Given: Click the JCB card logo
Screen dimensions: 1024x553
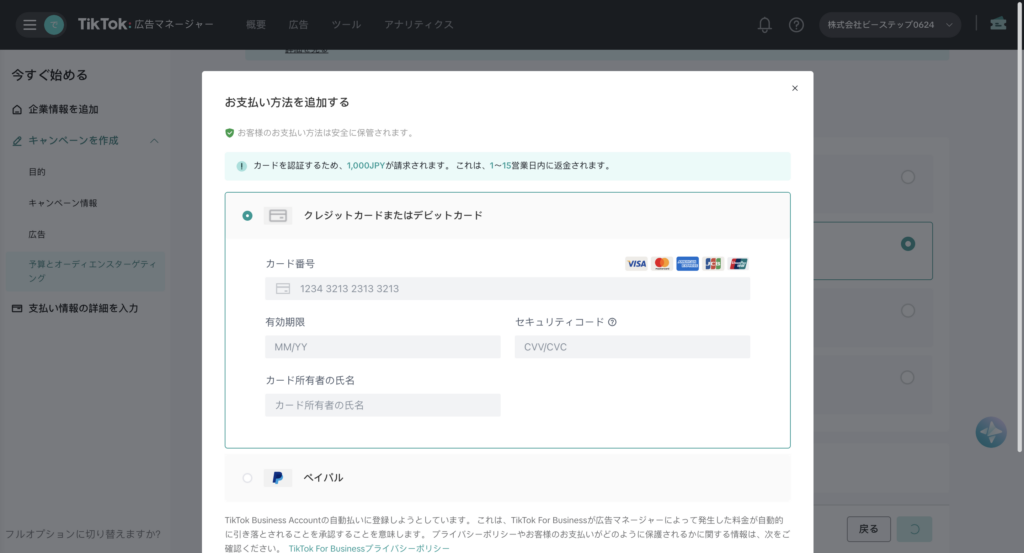Looking at the screenshot, I should (x=712, y=264).
